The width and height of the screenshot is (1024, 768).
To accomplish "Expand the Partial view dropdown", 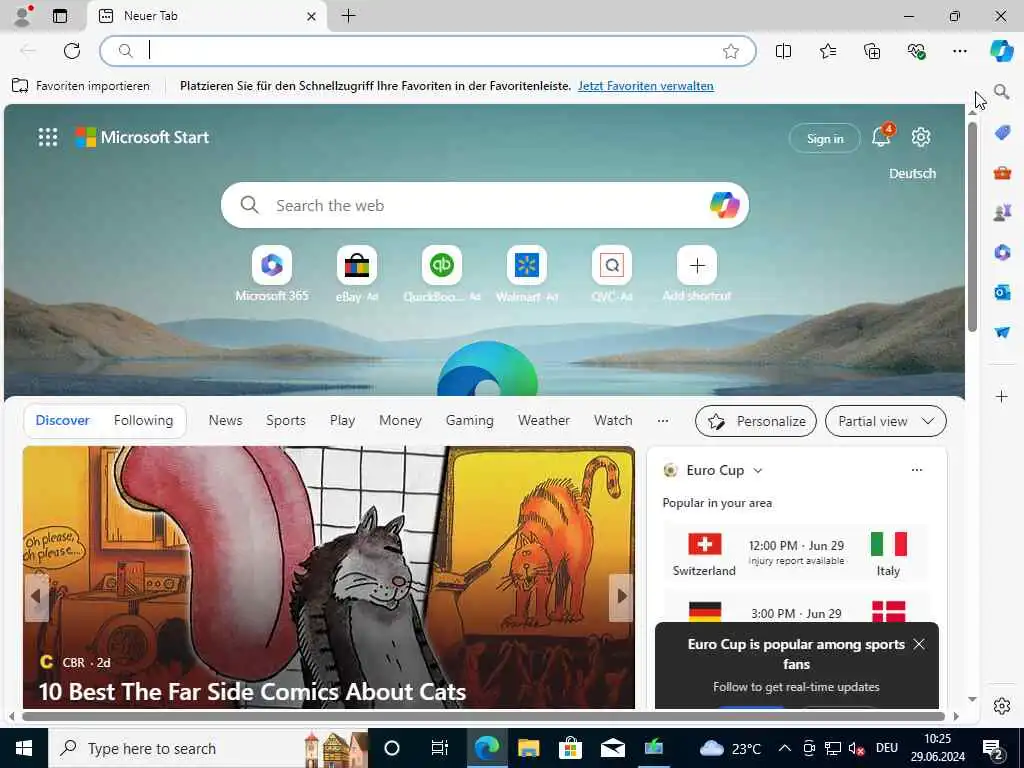I will point(886,421).
